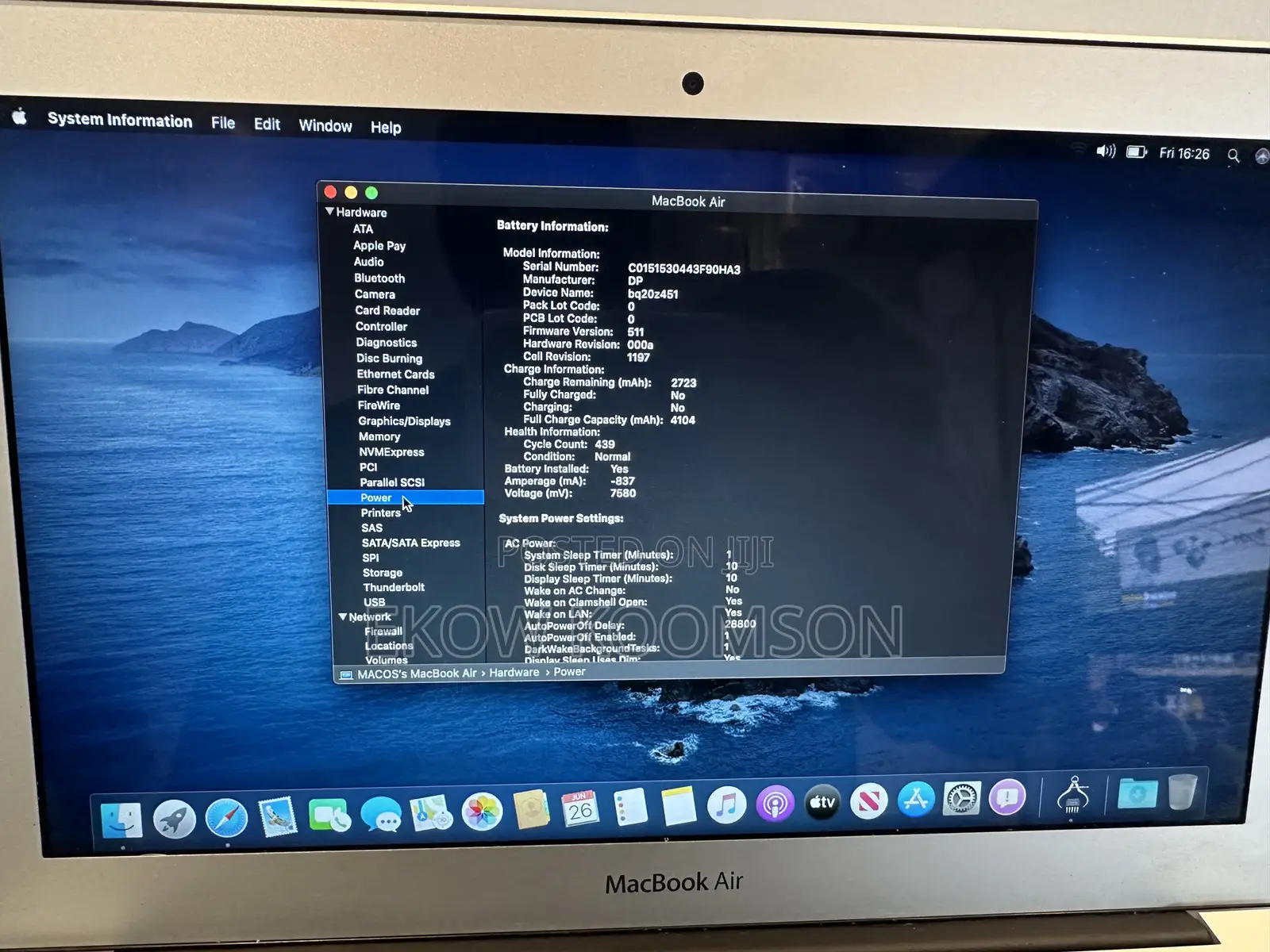Select Disc Burning in the sidebar
The image size is (1270, 952).
[x=389, y=358]
